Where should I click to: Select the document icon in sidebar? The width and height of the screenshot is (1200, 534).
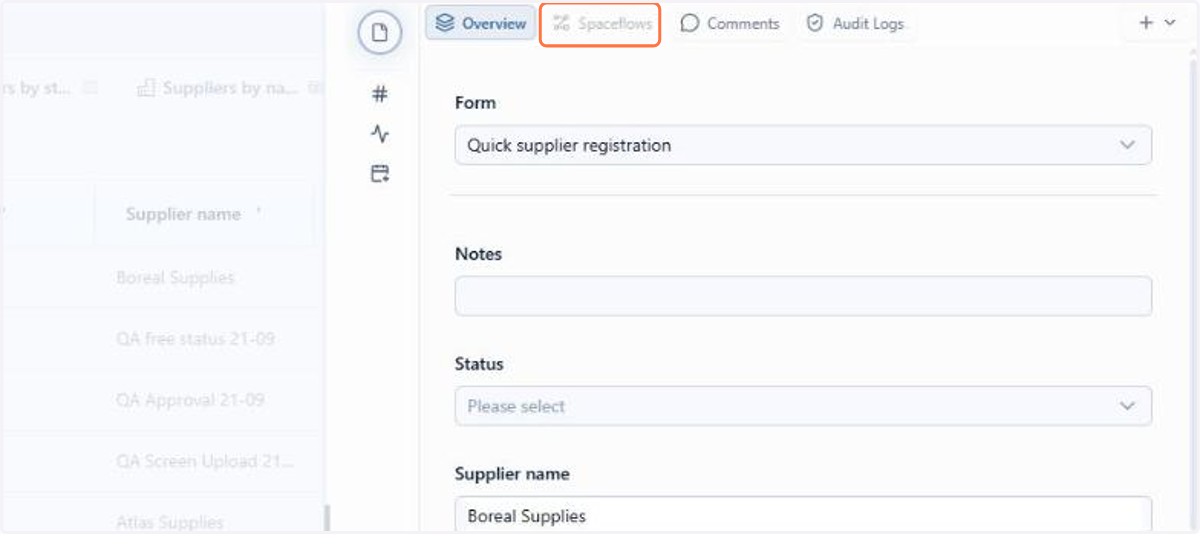[380, 33]
